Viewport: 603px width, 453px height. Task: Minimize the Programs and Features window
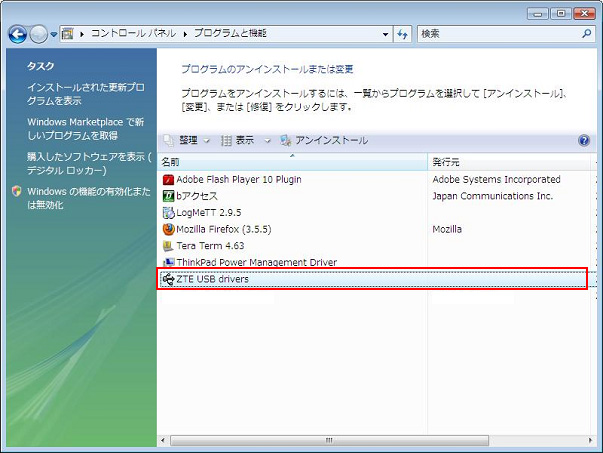pyautogui.click(x=538, y=14)
